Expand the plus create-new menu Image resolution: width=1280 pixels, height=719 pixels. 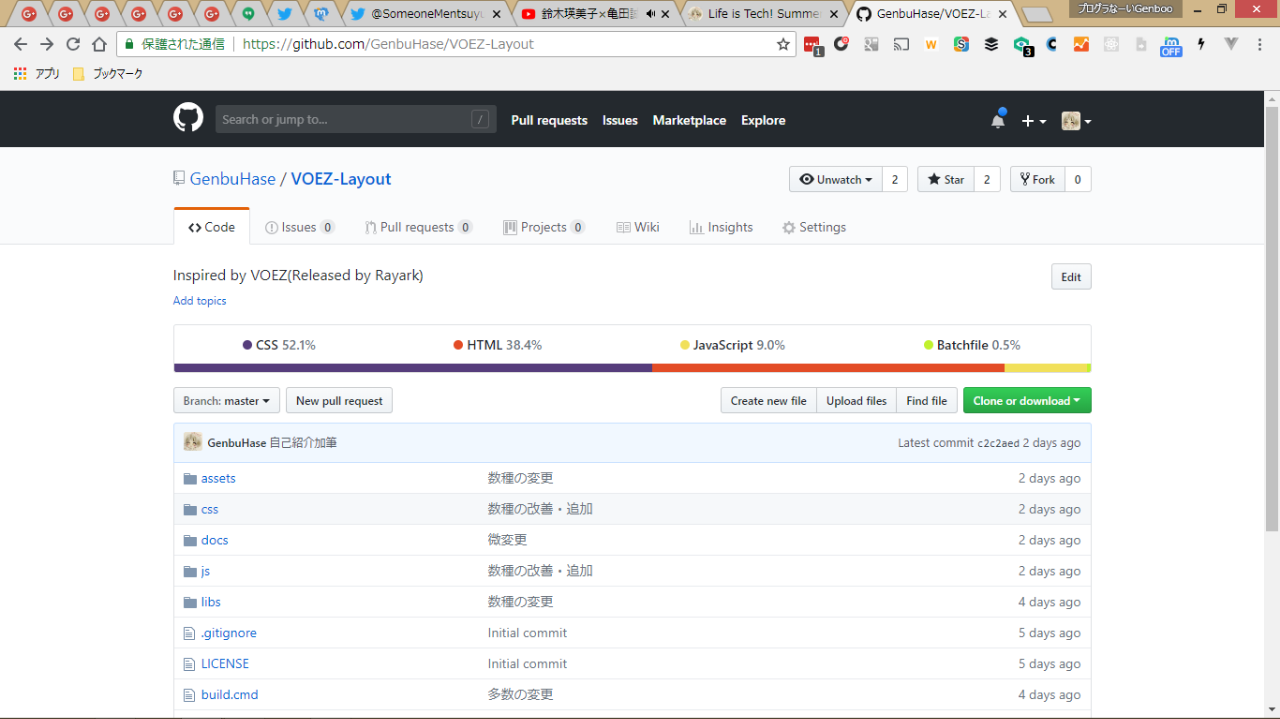(x=1033, y=121)
